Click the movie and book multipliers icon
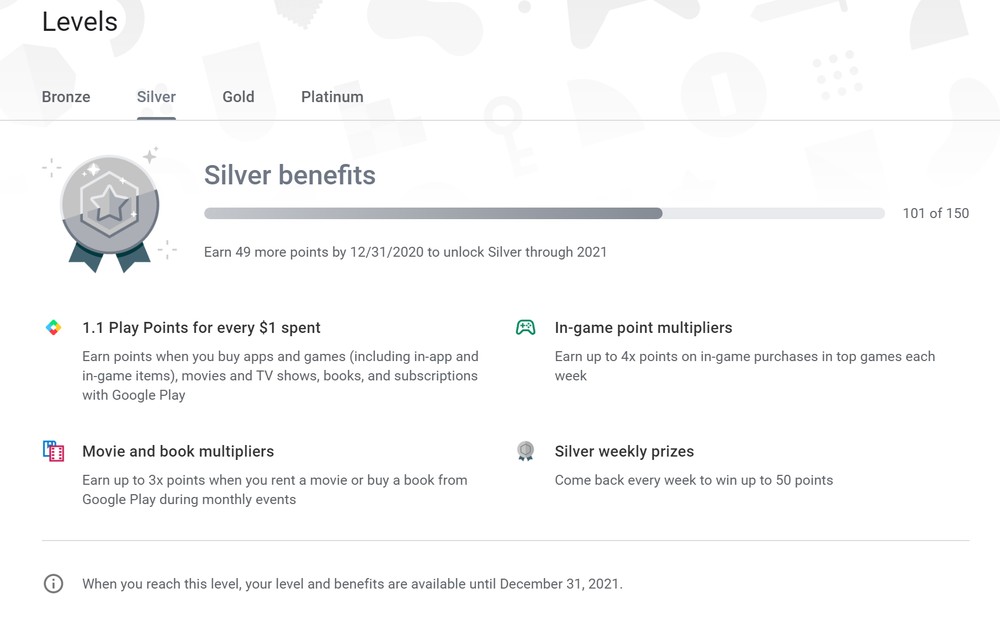 [x=53, y=452]
